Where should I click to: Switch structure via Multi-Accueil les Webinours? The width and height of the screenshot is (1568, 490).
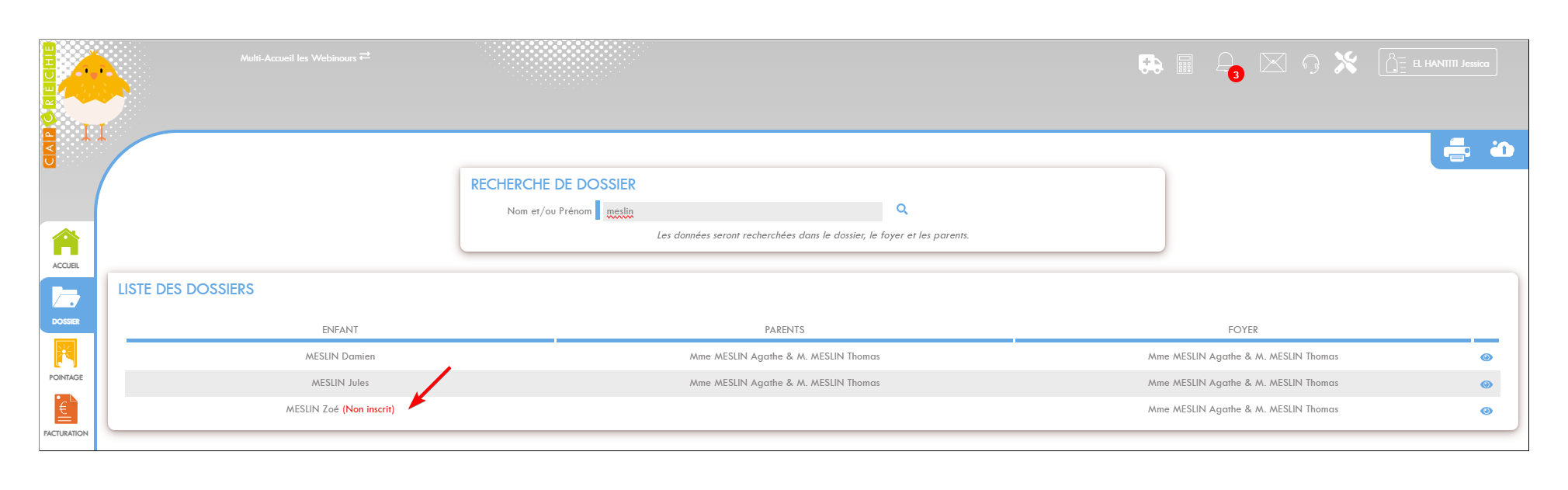pos(304,57)
